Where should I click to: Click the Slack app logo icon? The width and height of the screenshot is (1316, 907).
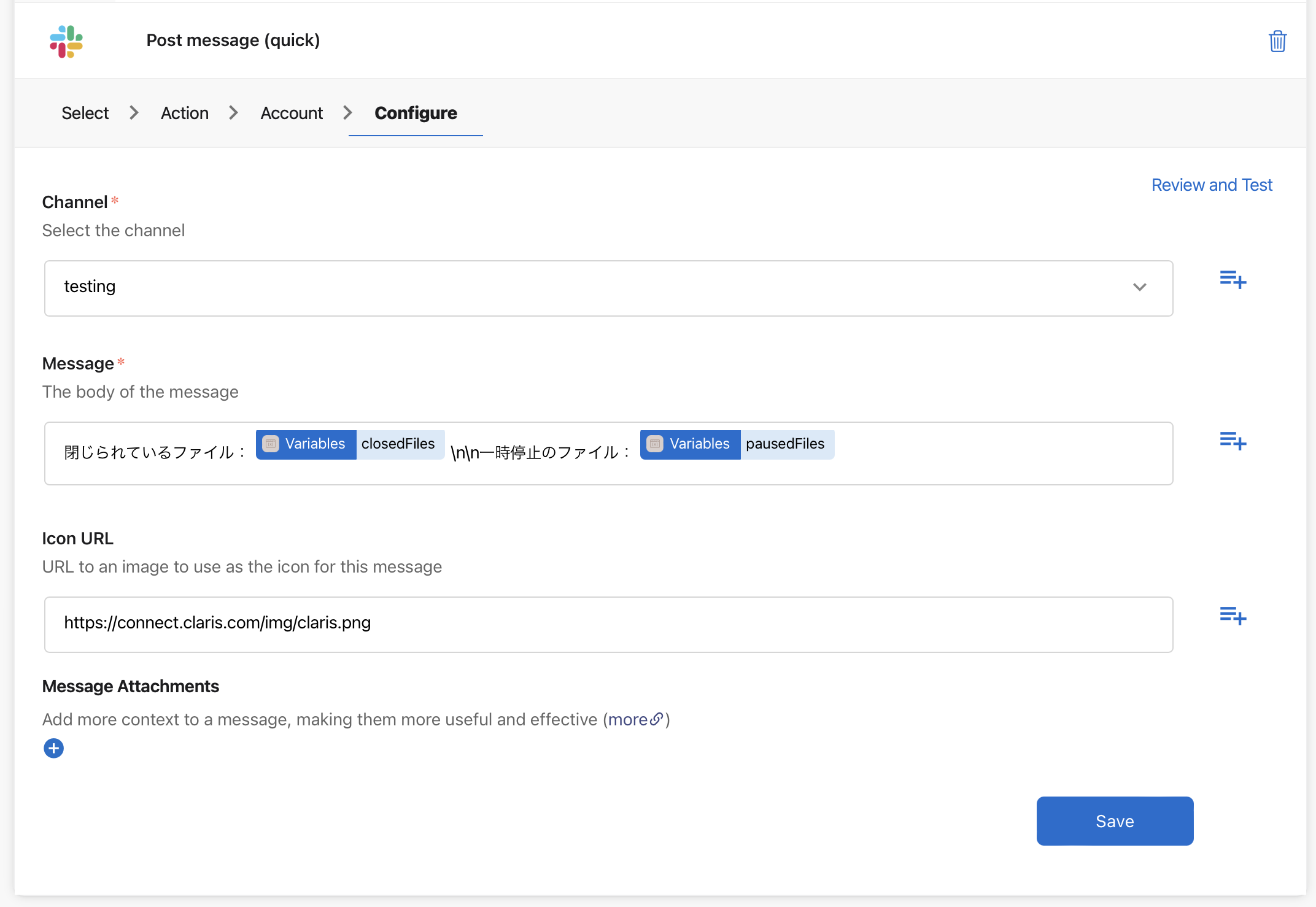tap(66, 41)
